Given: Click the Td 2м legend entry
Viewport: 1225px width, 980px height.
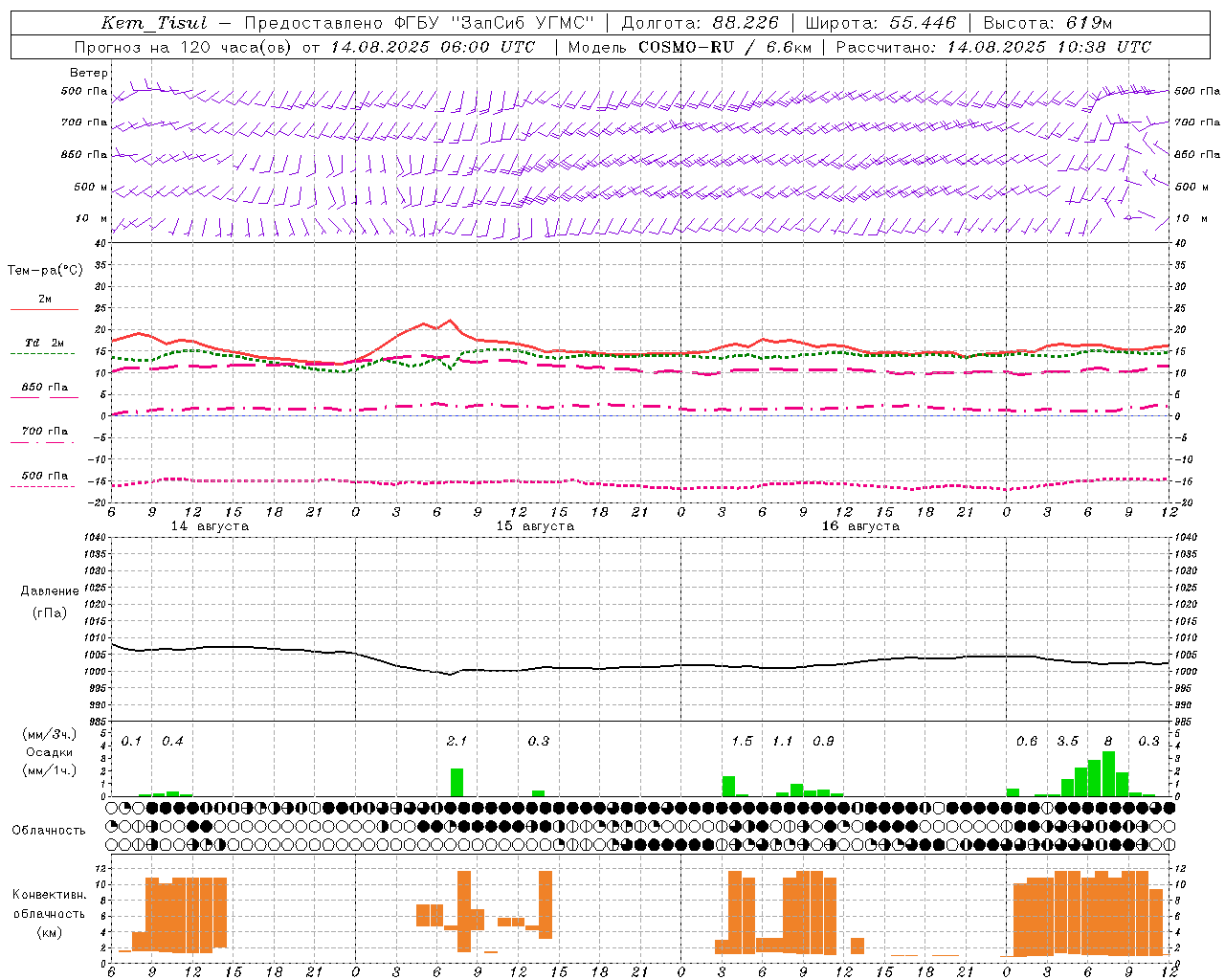Looking at the screenshot, I should click(45, 343).
